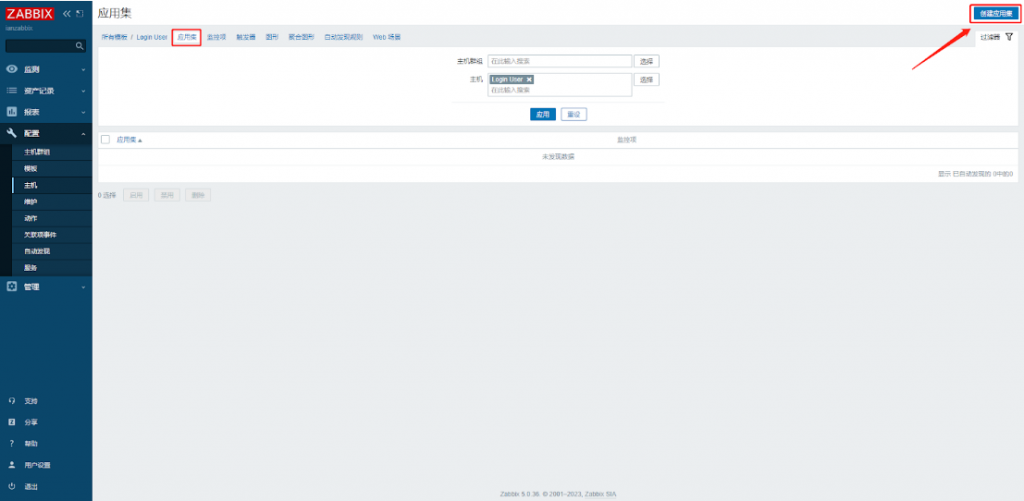Screen dimensions: 1024x501
Task: Open 关联项事件 in configuration submenu
Action: pyautogui.click(x=40, y=234)
